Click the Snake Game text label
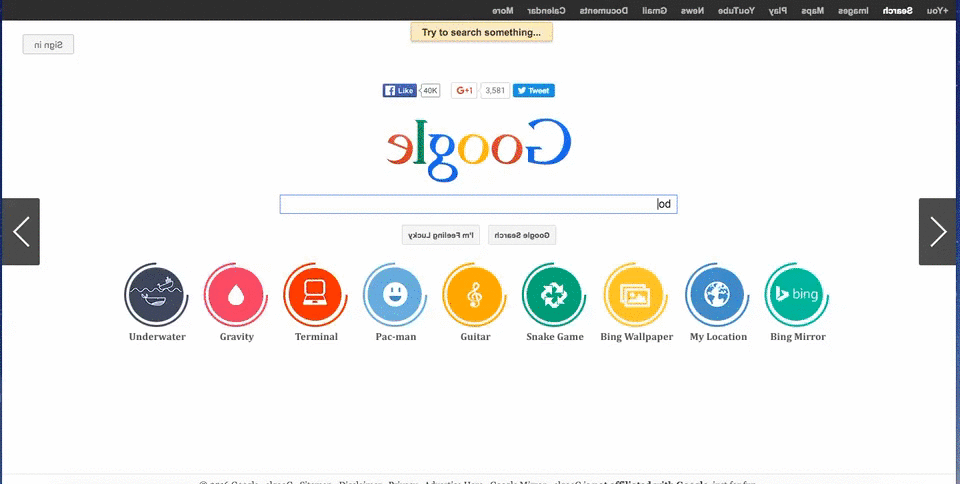Image resolution: width=960 pixels, height=484 pixels. coord(555,337)
